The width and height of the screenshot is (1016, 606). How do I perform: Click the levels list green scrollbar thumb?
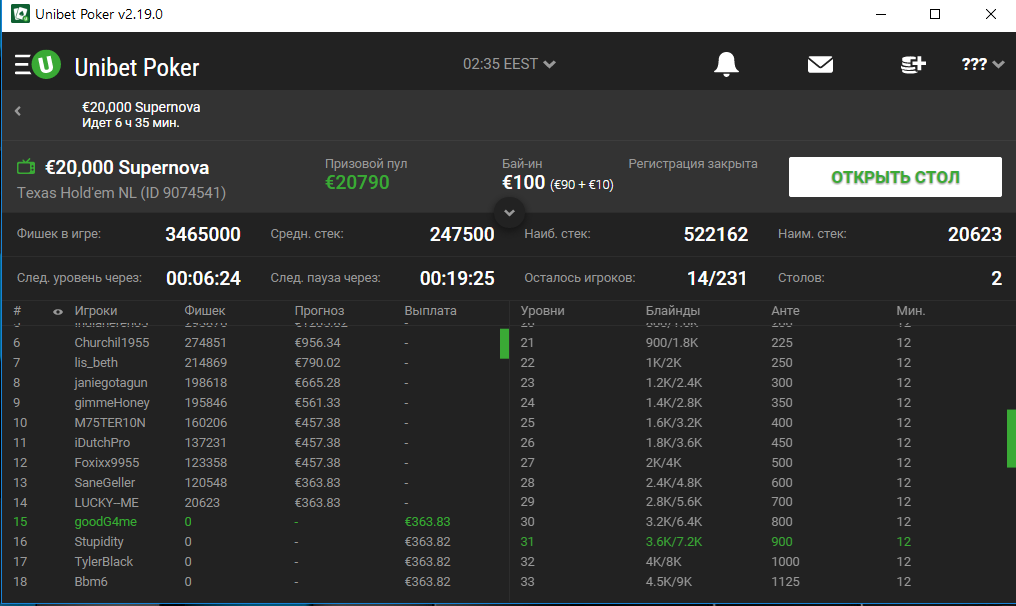(x=1011, y=438)
